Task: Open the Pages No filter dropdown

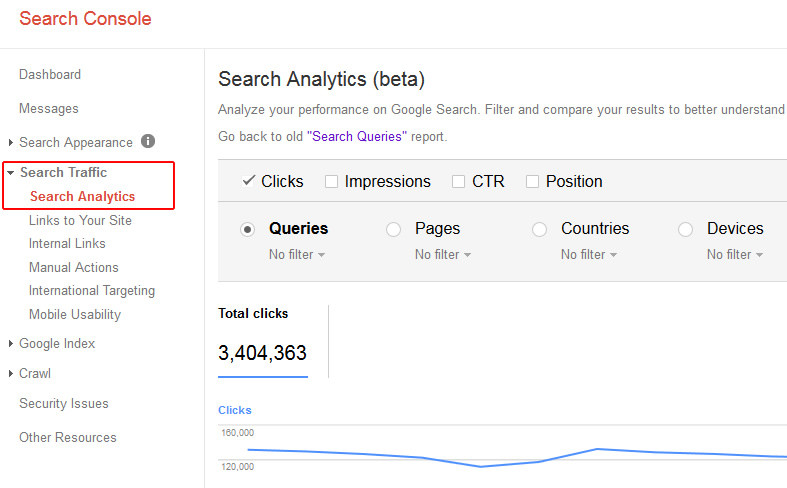Action: 443,255
